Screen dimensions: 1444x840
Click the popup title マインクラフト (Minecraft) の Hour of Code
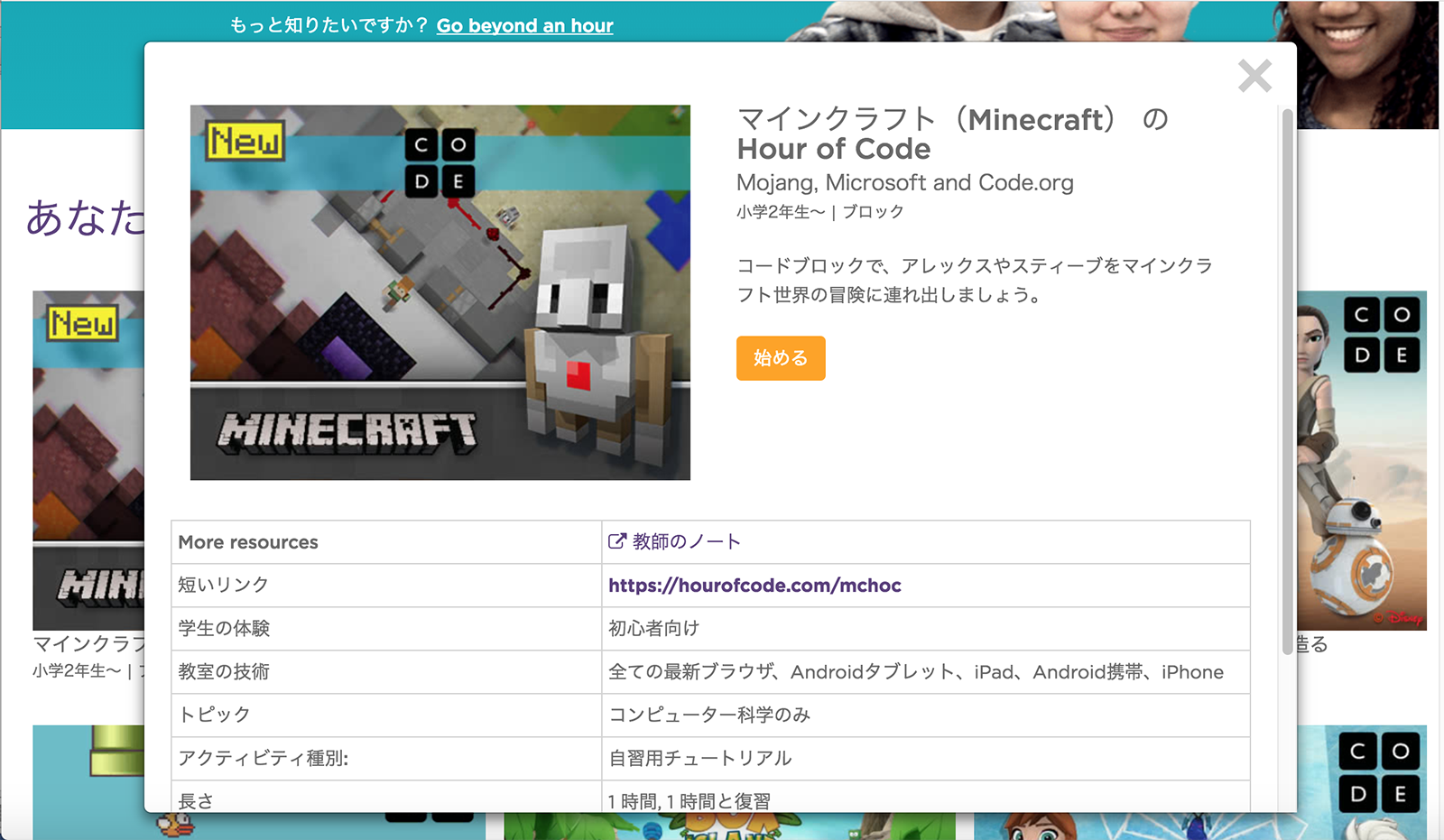pos(952,134)
